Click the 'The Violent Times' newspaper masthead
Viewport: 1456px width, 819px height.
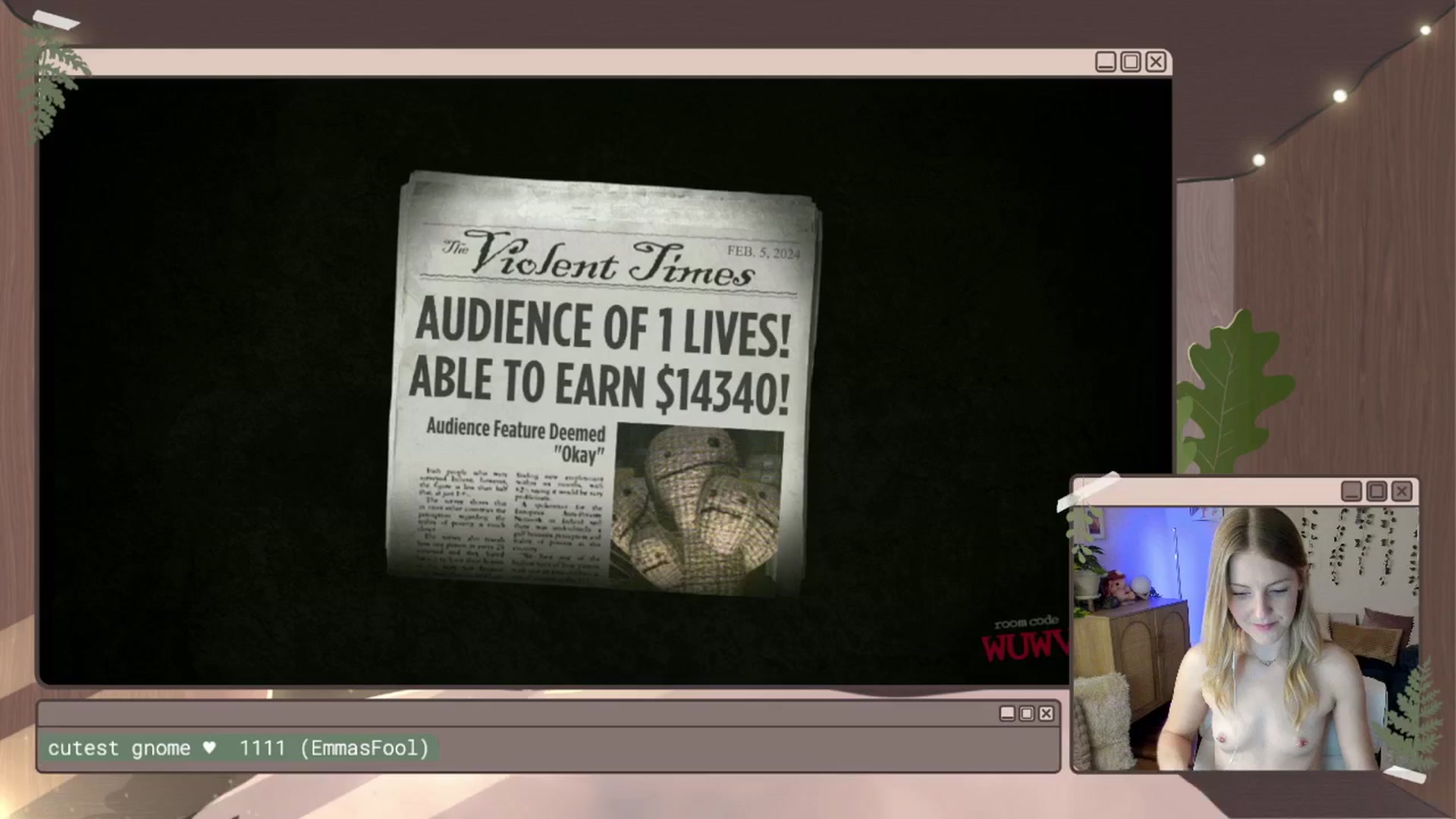click(599, 258)
